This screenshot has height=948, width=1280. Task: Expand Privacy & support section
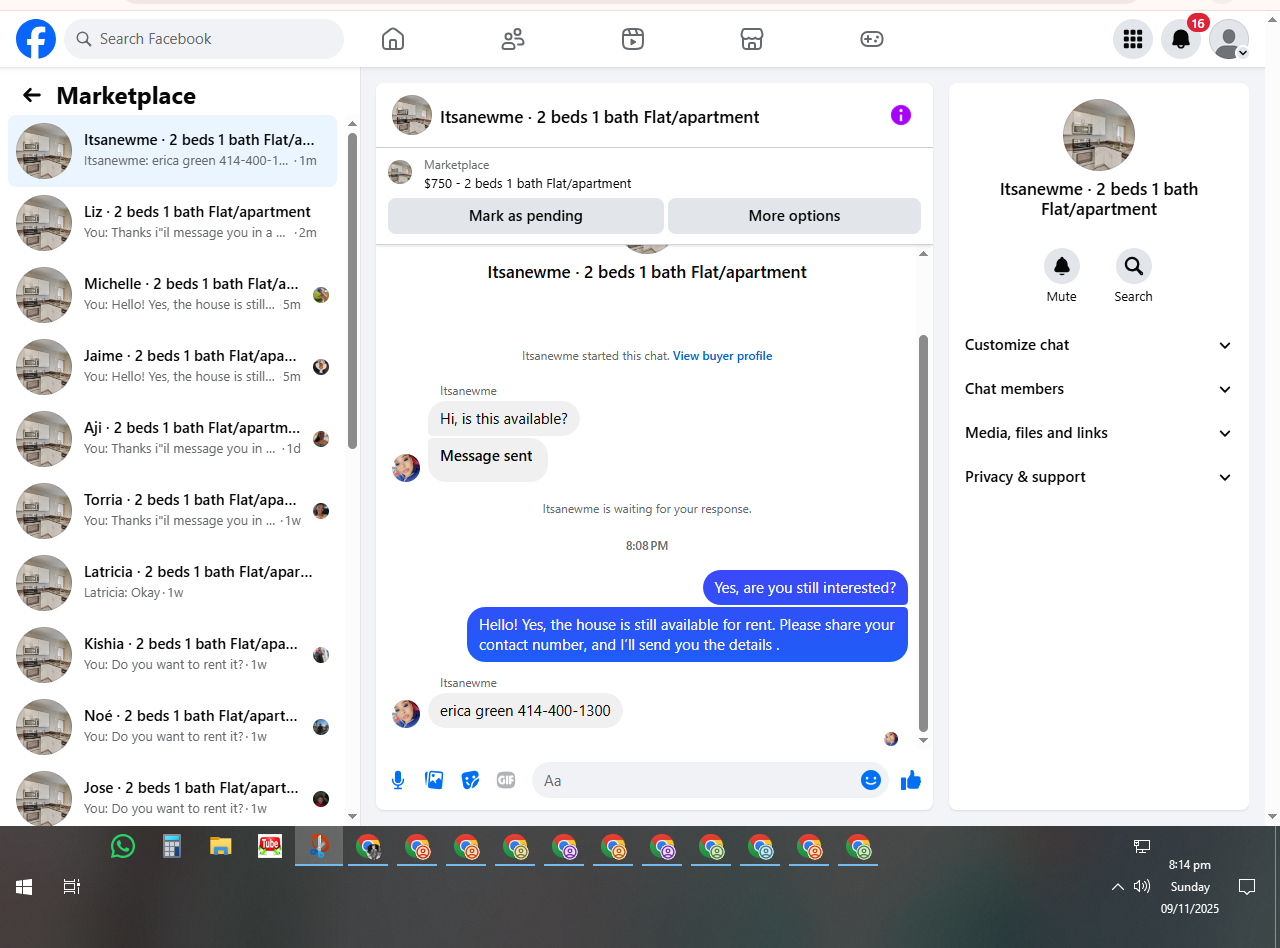(1098, 477)
